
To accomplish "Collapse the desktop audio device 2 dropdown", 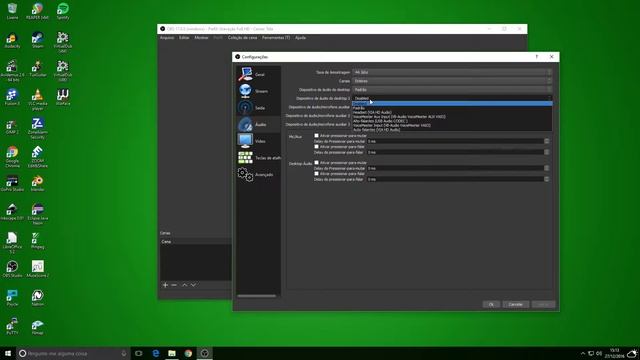I will tap(452, 98).
